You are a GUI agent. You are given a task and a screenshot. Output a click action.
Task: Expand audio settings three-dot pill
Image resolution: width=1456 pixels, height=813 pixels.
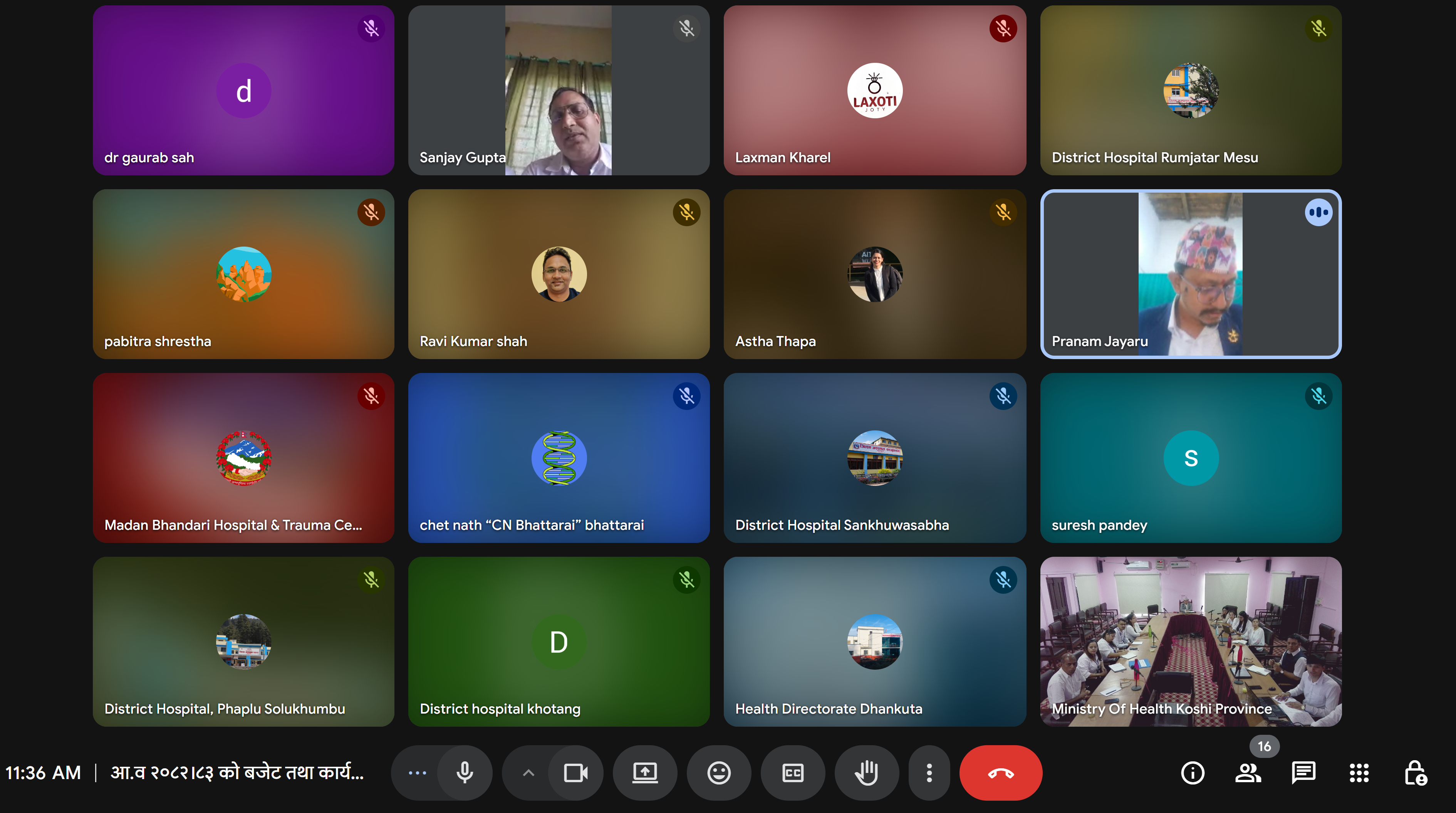[417, 773]
